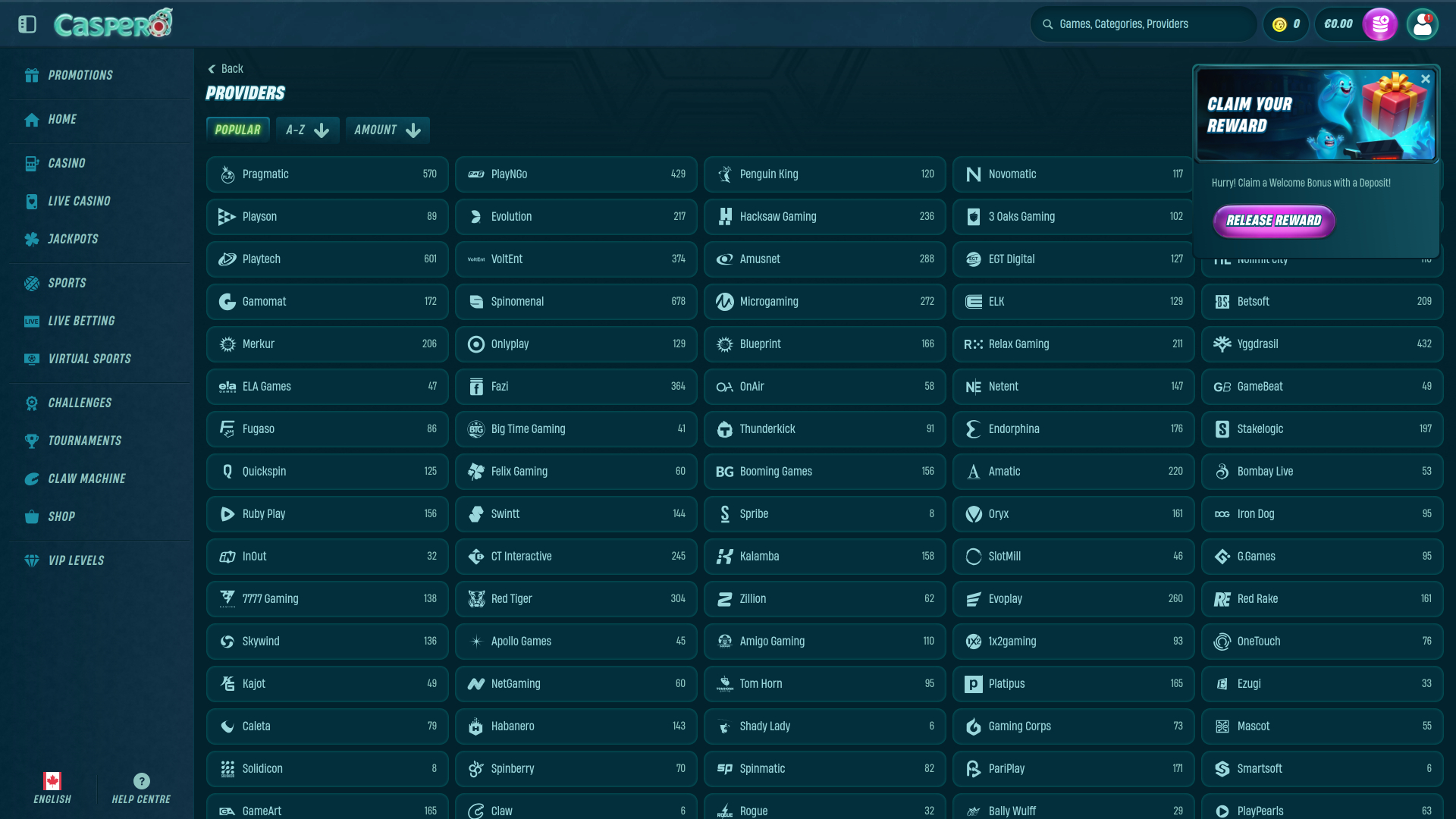
Task: Open Tournaments menu item
Action: click(84, 441)
